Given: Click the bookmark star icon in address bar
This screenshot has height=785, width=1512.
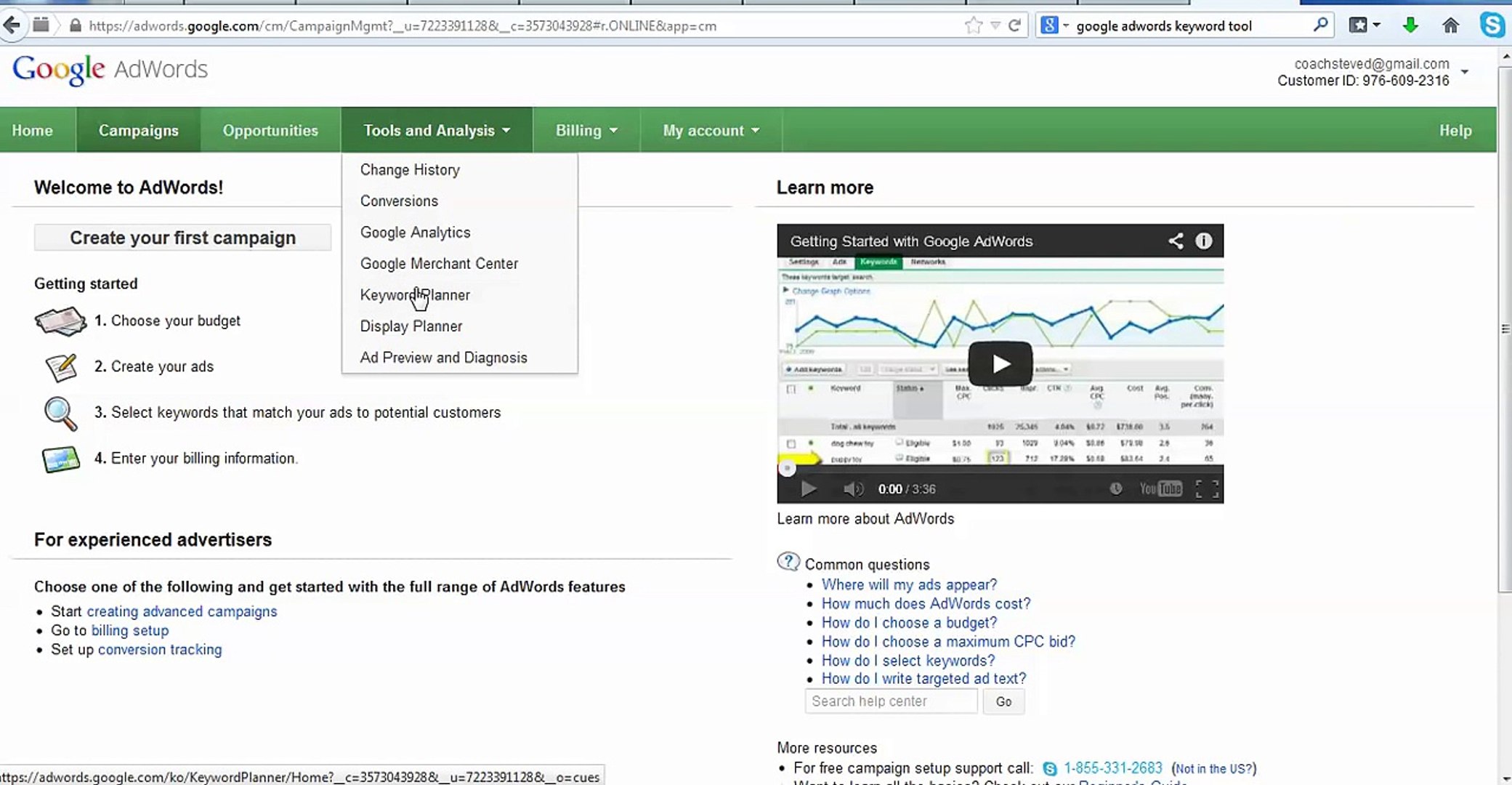Looking at the screenshot, I should [x=973, y=26].
